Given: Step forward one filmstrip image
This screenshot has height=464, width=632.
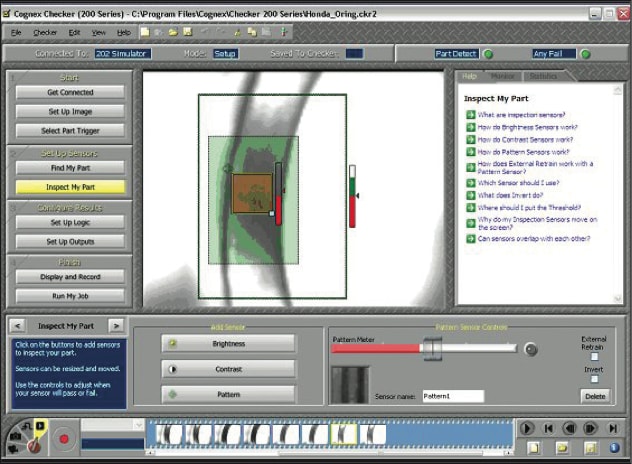Looking at the screenshot, I should 590,428.
